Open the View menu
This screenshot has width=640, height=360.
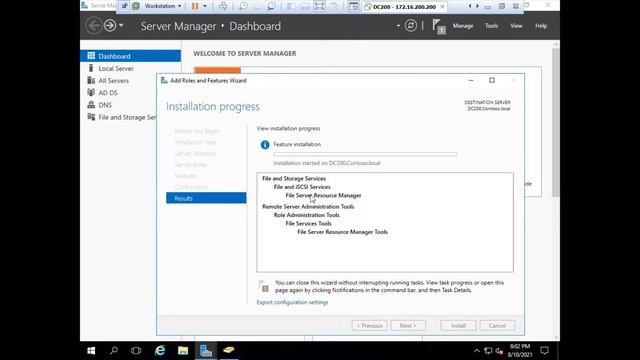516,26
